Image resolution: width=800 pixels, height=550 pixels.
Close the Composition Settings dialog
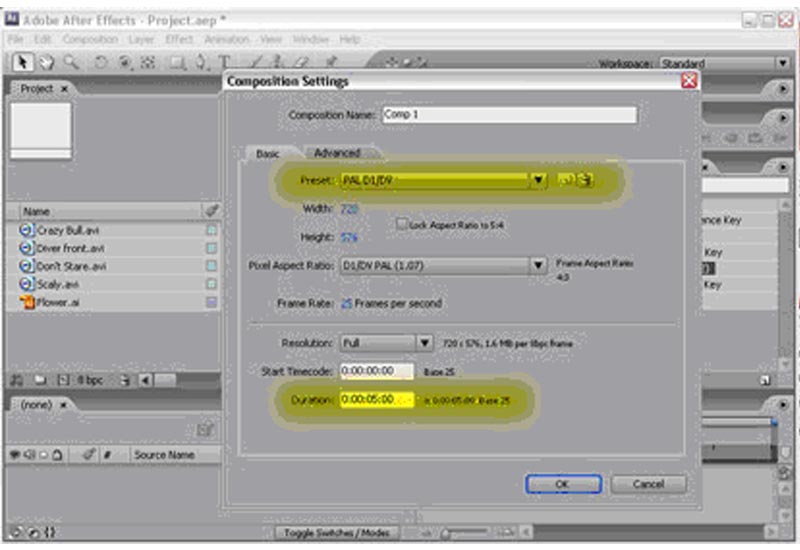coord(689,81)
